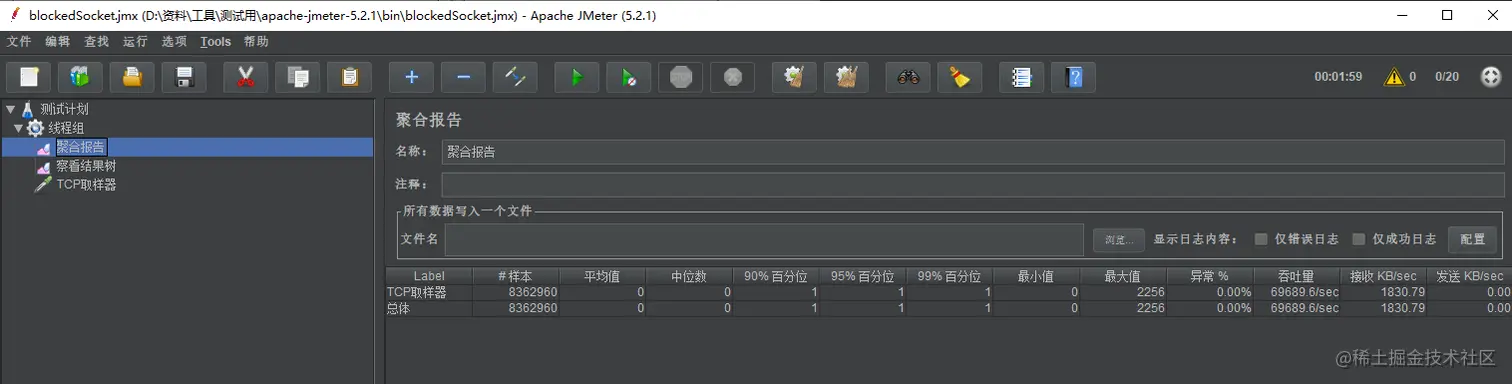Image resolution: width=1512 pixels, height=384 pixels.
Task: Open the 帮助 menu
Action: 256,42
